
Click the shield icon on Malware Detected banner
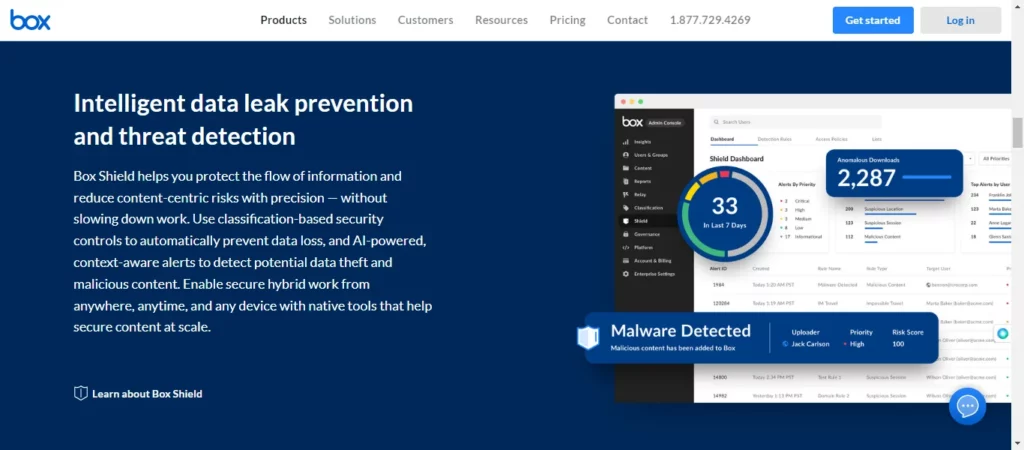[x=588, y=338]
